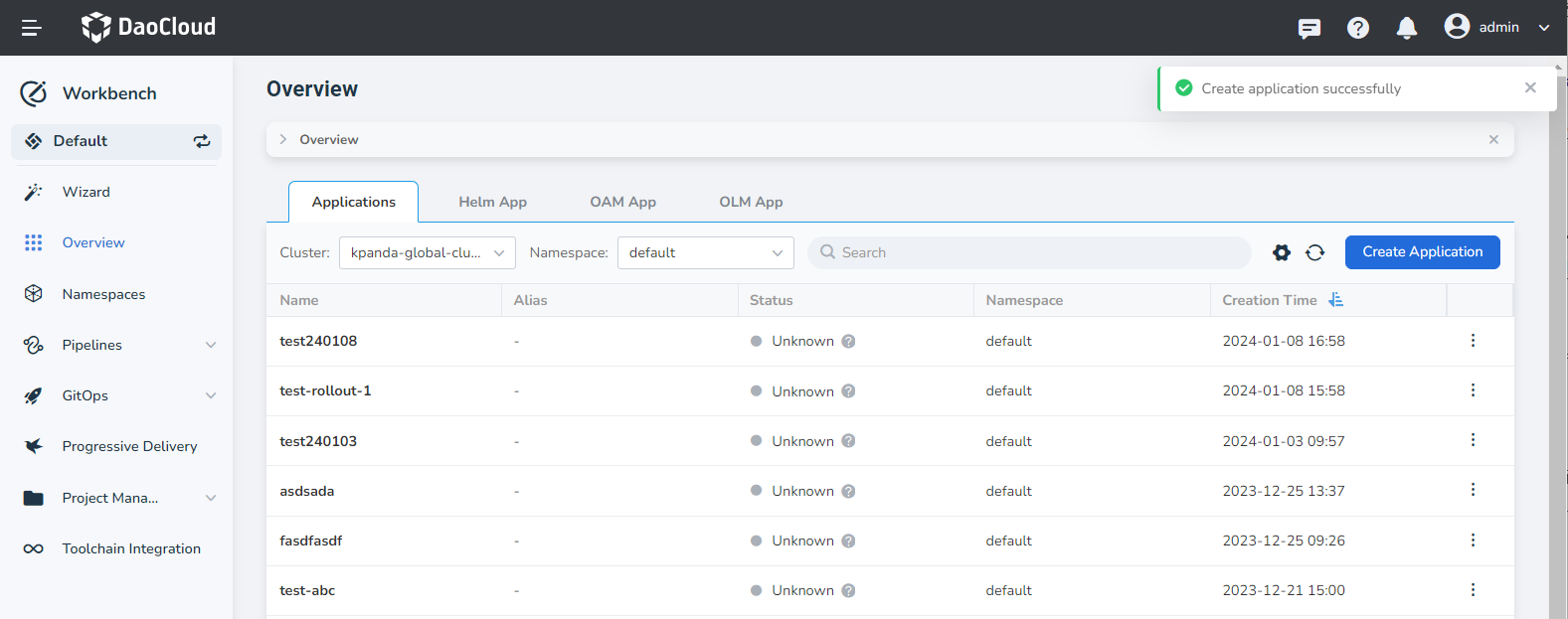Dismiss the success notification toast
The height and width of the screenshot is (619, 1568).
click(x=1529, y=88)
